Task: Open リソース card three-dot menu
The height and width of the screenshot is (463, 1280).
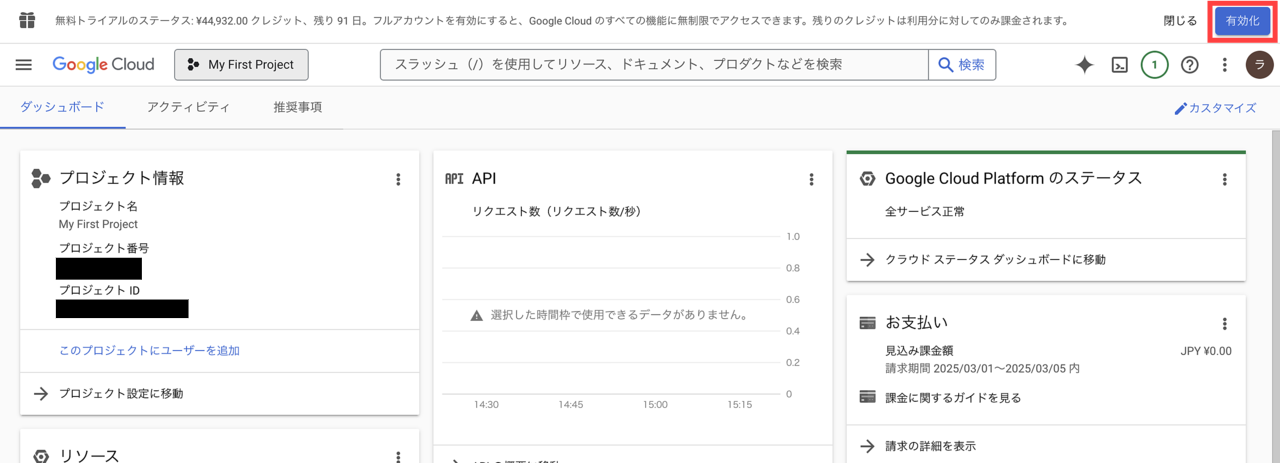Action: pos(398,457)
